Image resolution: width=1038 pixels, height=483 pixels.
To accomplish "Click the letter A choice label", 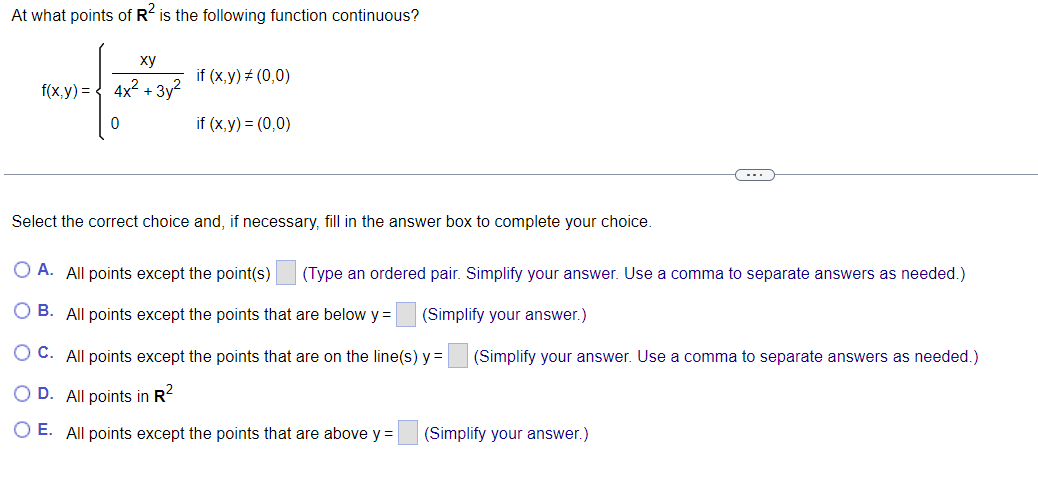I will click(x=45, y=270).
